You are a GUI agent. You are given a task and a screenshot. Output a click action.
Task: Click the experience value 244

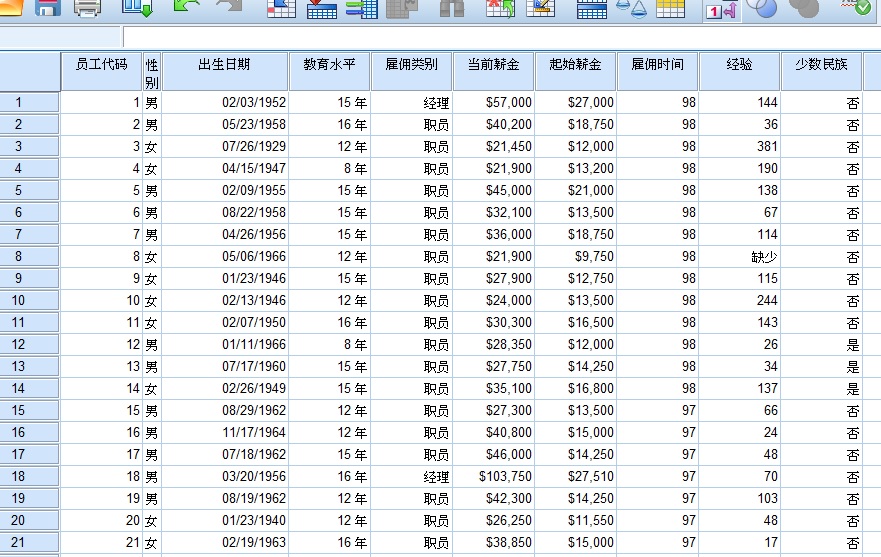point(739,301)
